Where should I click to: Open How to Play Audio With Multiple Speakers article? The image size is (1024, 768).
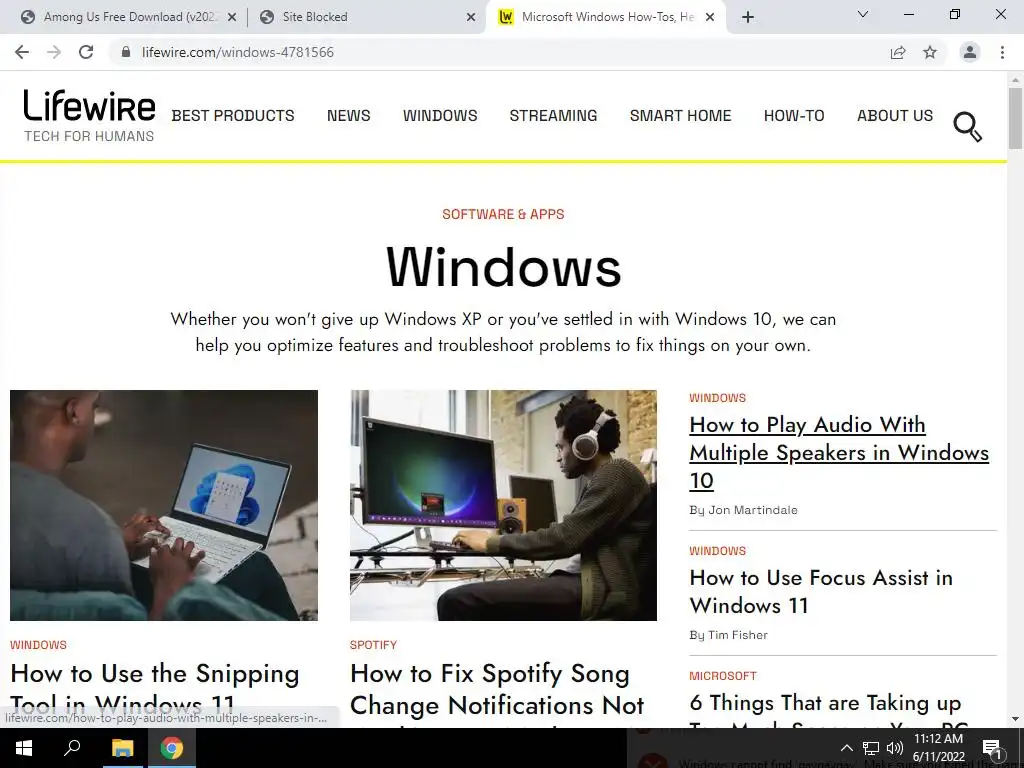(x=839, y=453)
